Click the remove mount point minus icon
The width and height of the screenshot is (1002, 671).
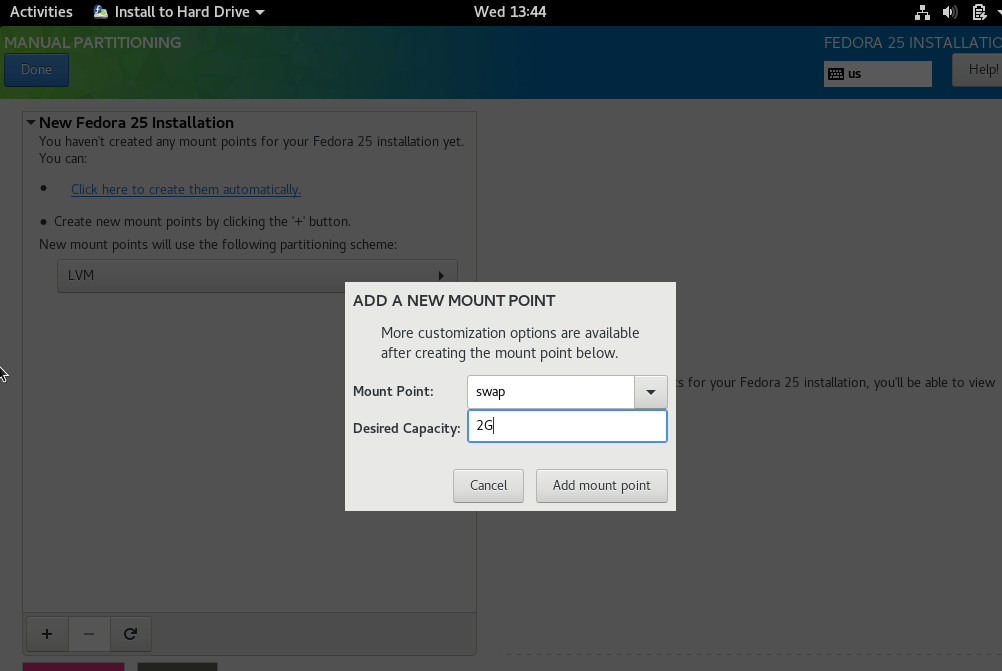89,633
